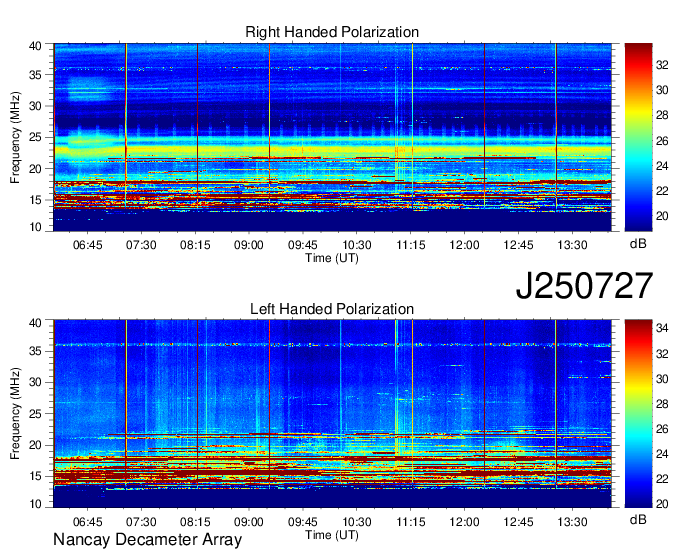Screen dimensions: 680x552
Task: Click the 10 MHz tick on the bottom plot
Action: tap(36, 504)
